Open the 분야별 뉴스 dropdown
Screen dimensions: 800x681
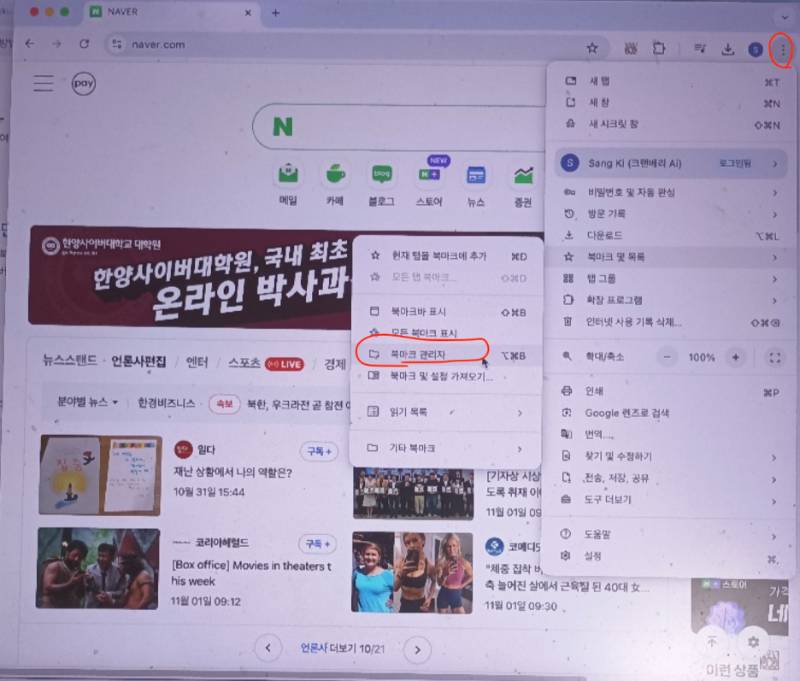[x=88, y=402]
